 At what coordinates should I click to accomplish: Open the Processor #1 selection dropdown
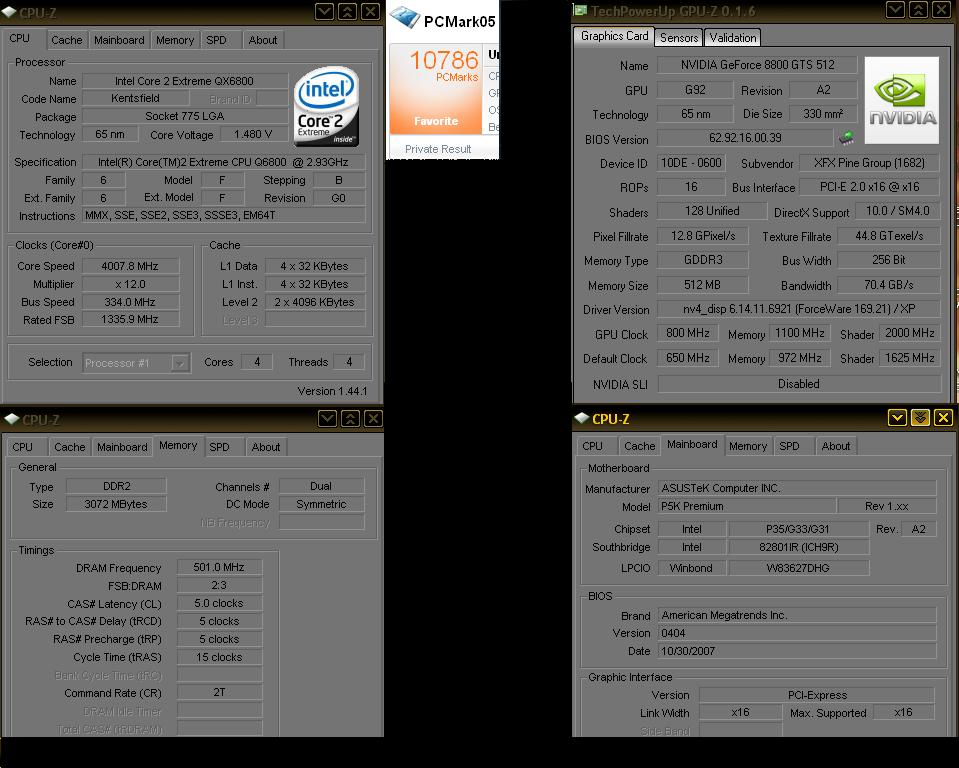179,363
